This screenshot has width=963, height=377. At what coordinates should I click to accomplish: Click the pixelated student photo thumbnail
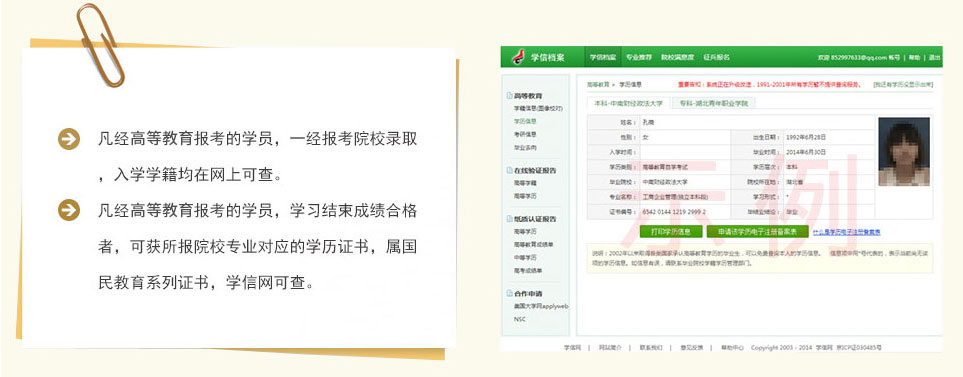pos(903,151)
